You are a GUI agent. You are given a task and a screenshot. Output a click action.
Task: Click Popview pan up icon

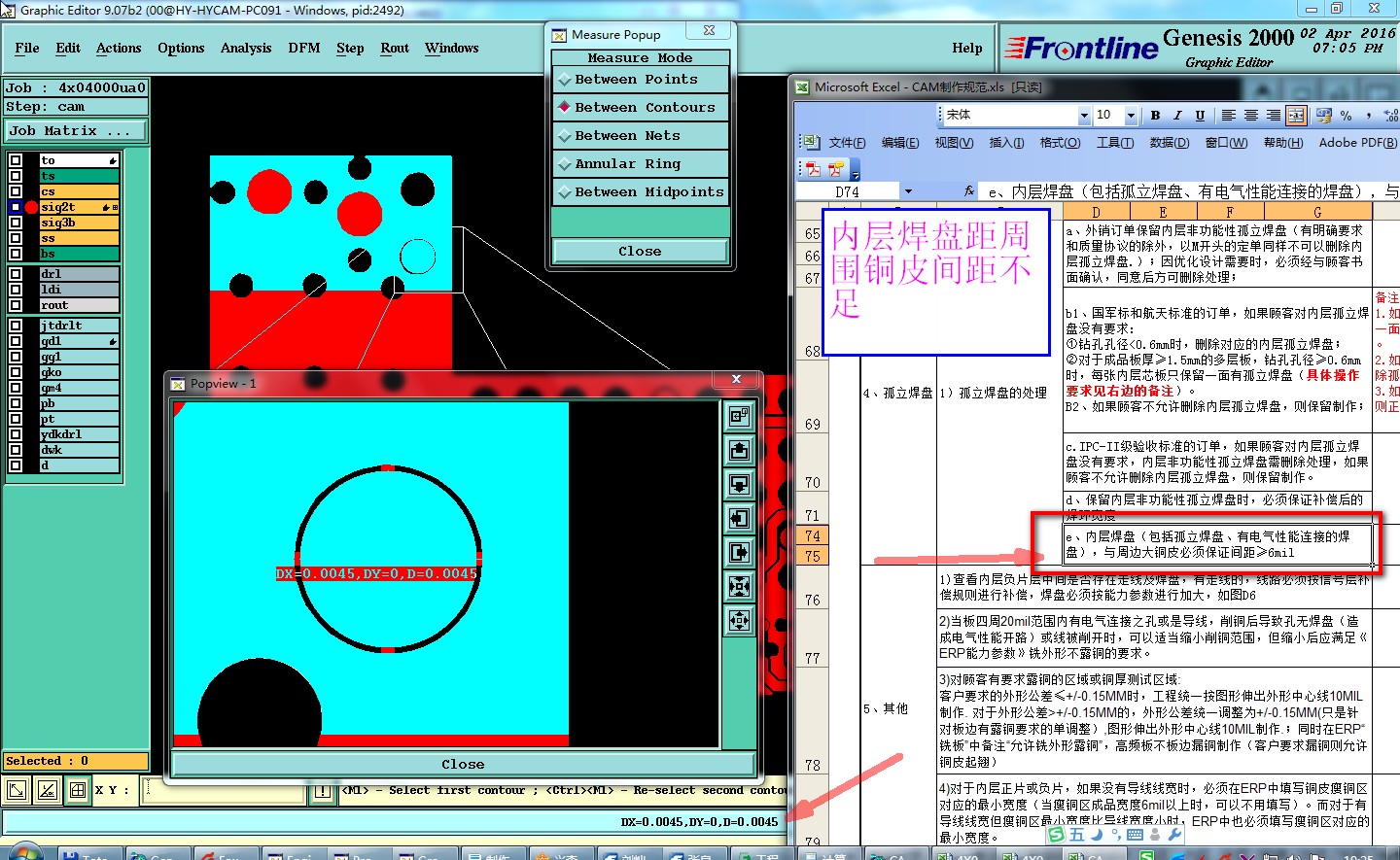click(x=740, y=451)
